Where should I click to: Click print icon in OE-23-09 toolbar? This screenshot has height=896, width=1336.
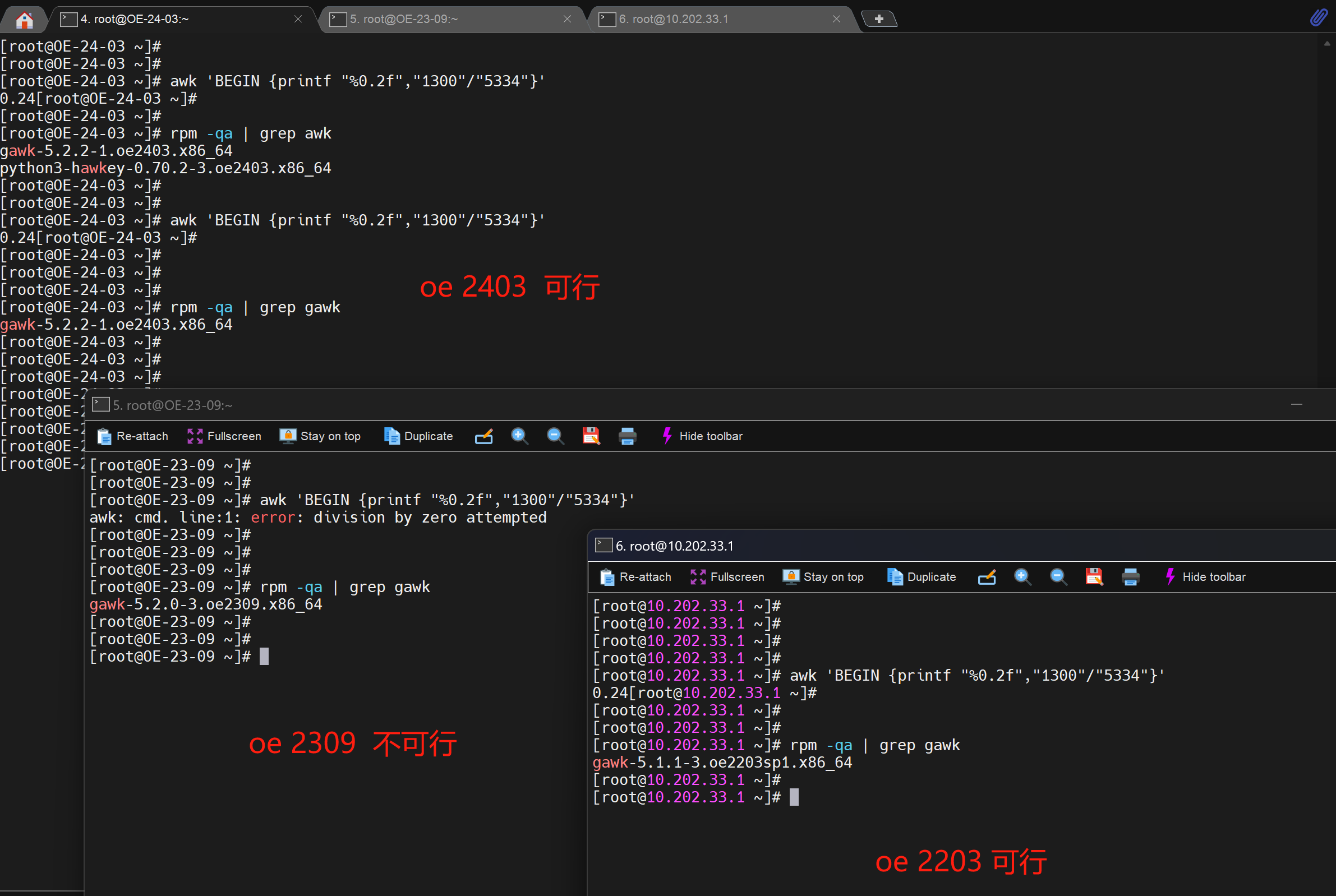coord(627,436)
